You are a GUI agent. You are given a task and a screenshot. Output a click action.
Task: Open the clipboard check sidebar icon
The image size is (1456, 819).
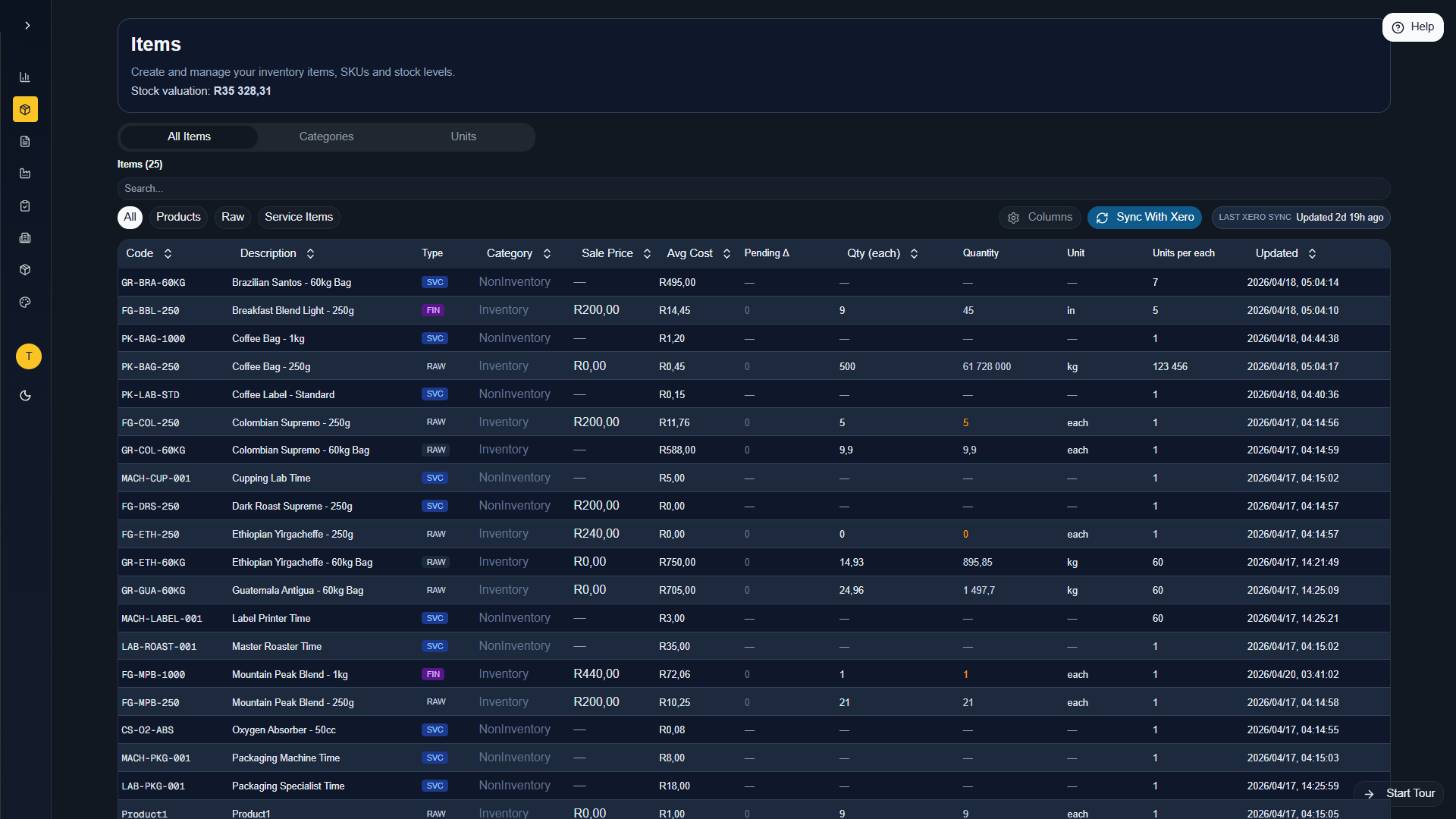[x=25, y=206]
